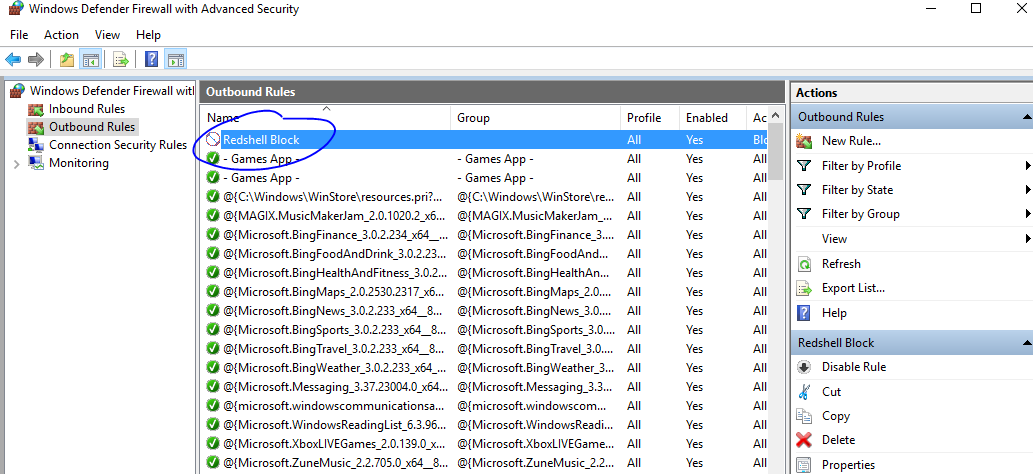Select Inbound Rules in the tree
Image resolution: width=1033 pixels, height=474 pixels.
[86, 109]
